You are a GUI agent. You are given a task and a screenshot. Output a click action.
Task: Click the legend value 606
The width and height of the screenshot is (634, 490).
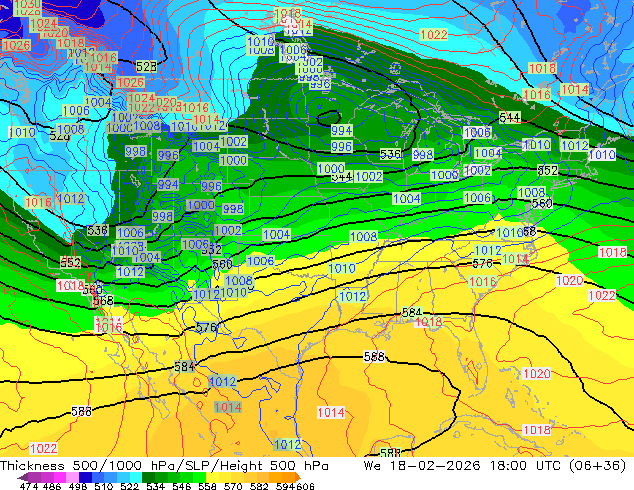pyautogui.click(x=305, y=486)
